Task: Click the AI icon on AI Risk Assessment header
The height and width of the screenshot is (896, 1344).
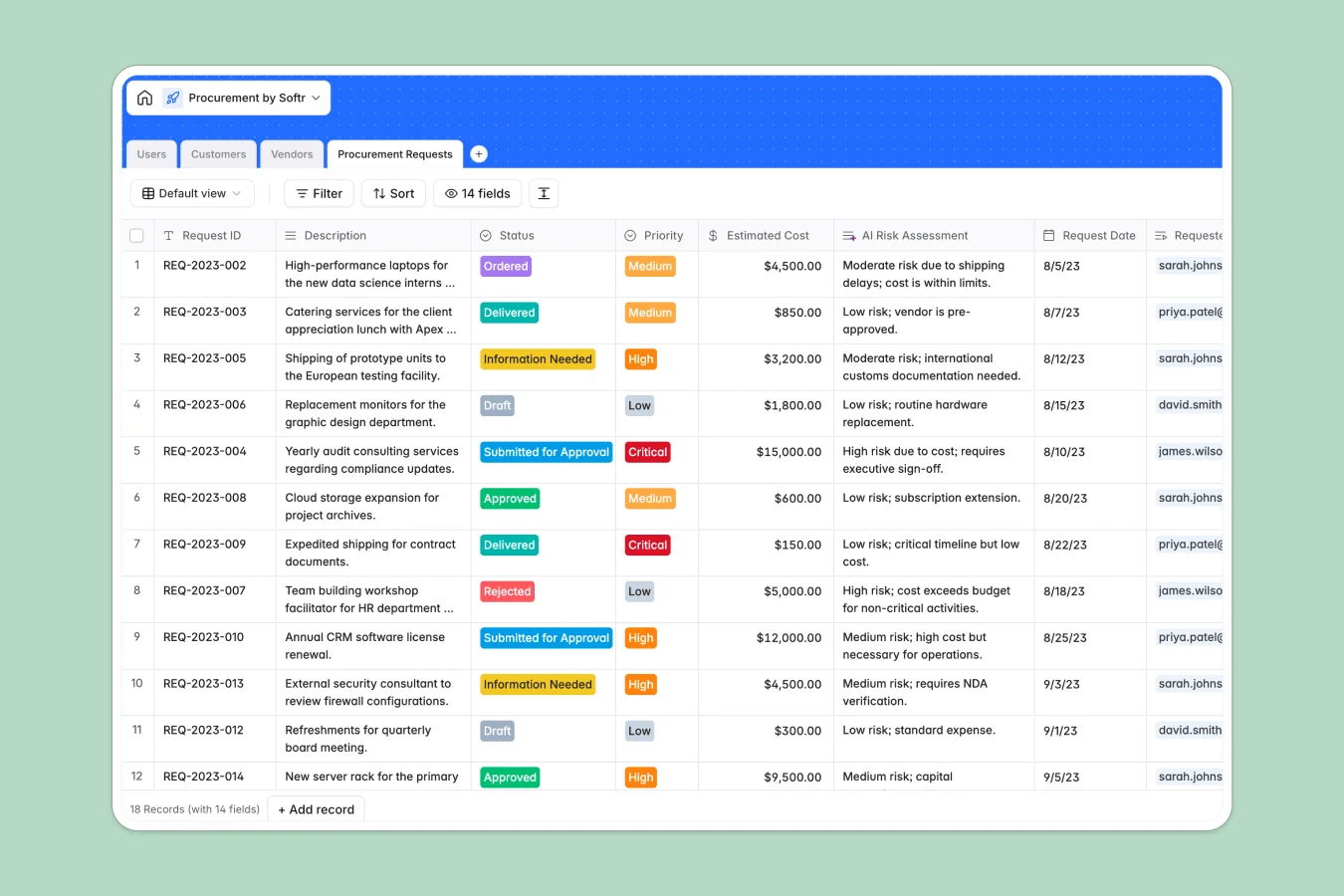Action: coord(848,235)
